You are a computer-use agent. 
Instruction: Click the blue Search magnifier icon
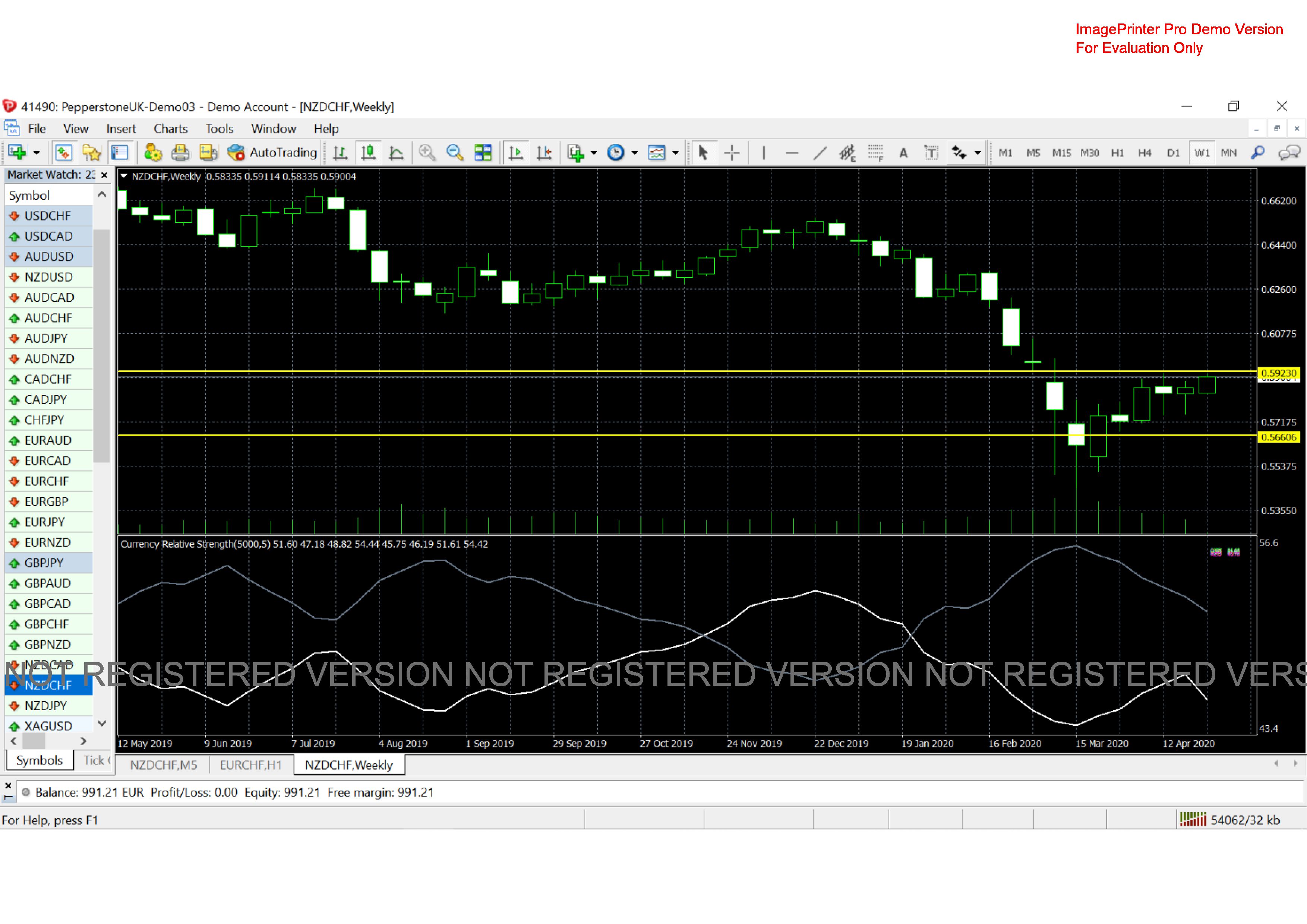point(1258,152)
